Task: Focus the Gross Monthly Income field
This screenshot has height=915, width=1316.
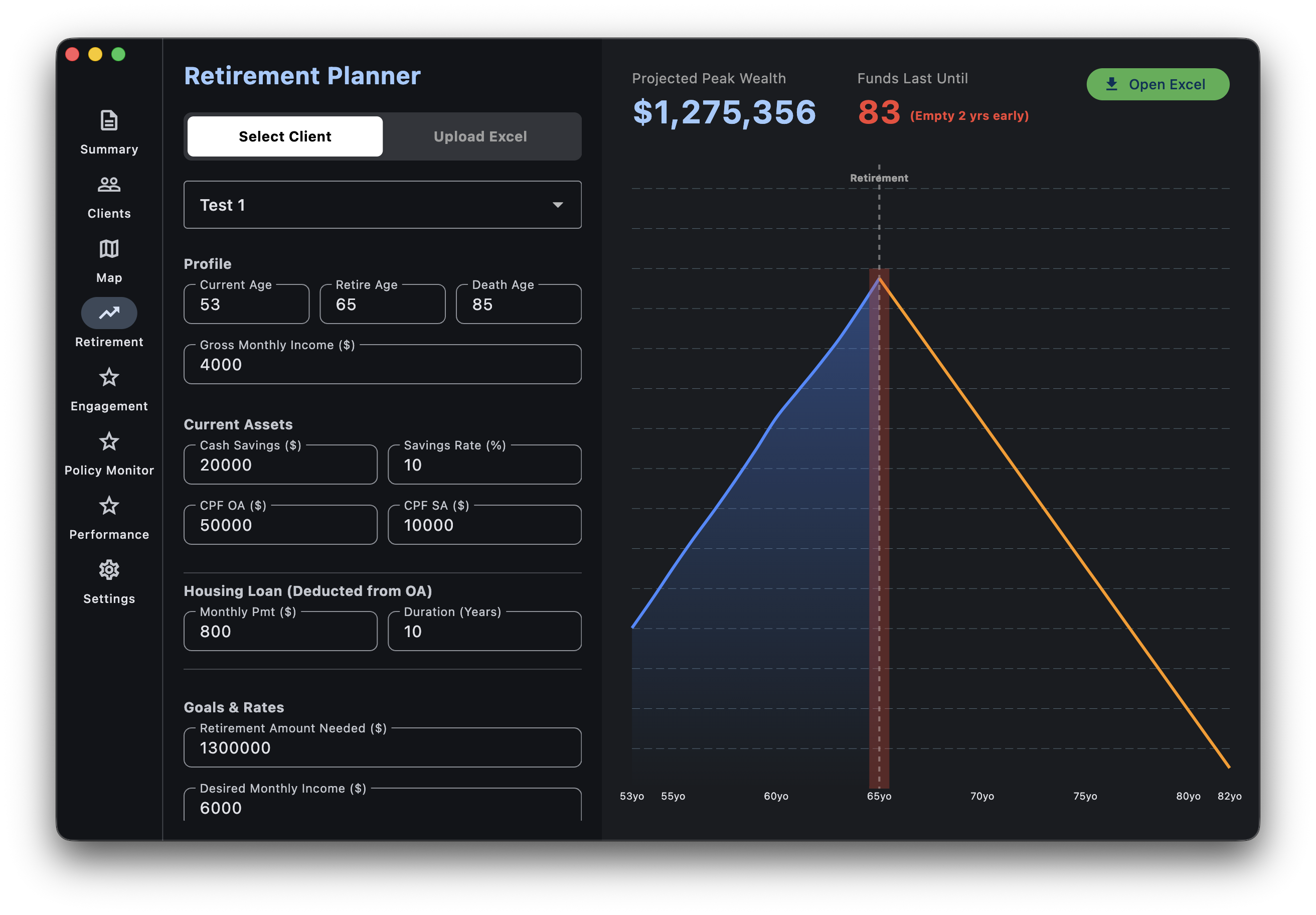Action: 382,365
